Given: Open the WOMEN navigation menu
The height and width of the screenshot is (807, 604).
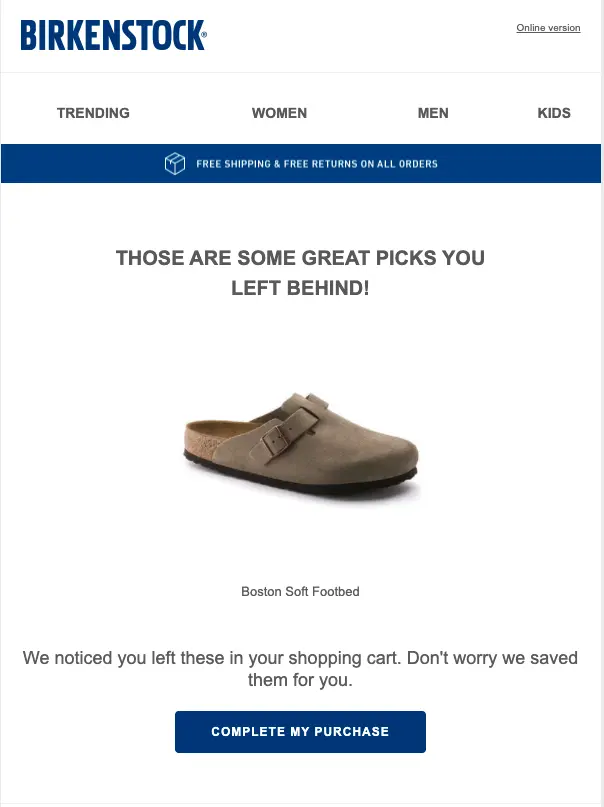Looking at the screenshot, I should pyautogui.click(x=279, y=113).
